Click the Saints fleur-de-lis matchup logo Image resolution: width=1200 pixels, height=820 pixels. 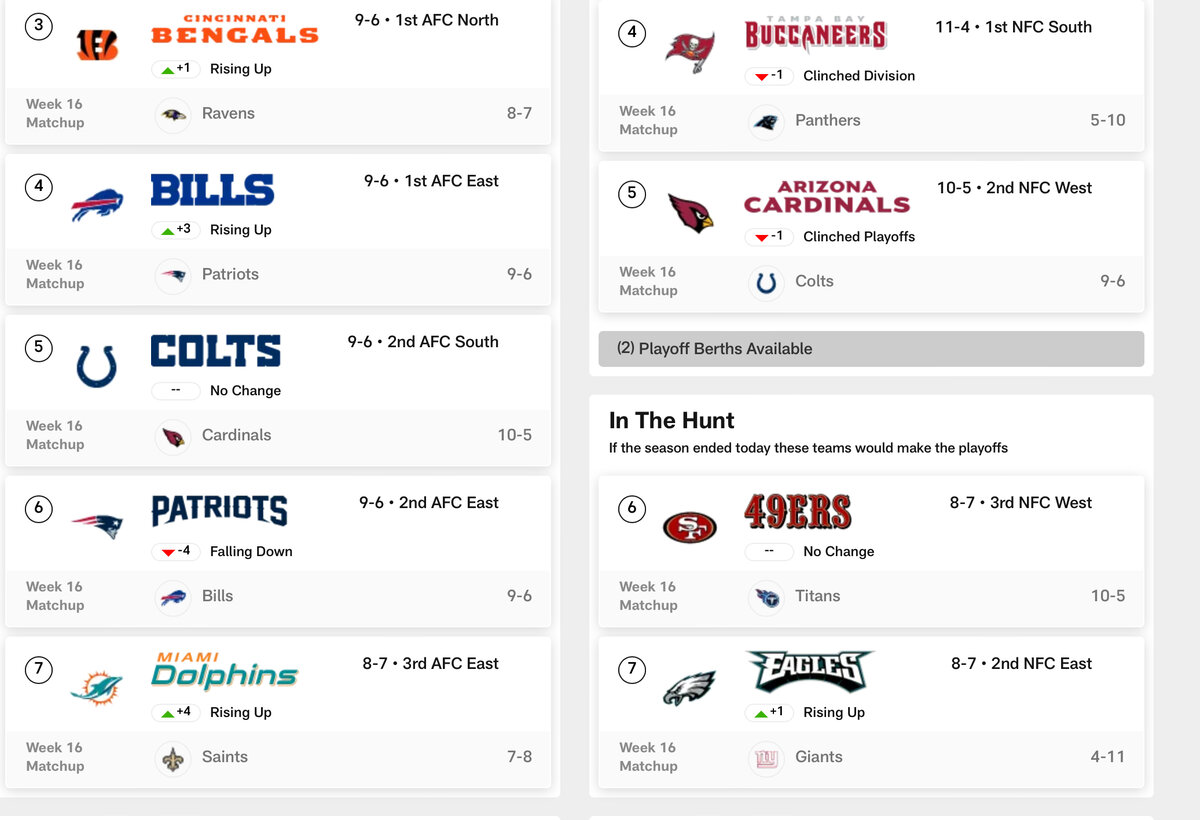173,758
